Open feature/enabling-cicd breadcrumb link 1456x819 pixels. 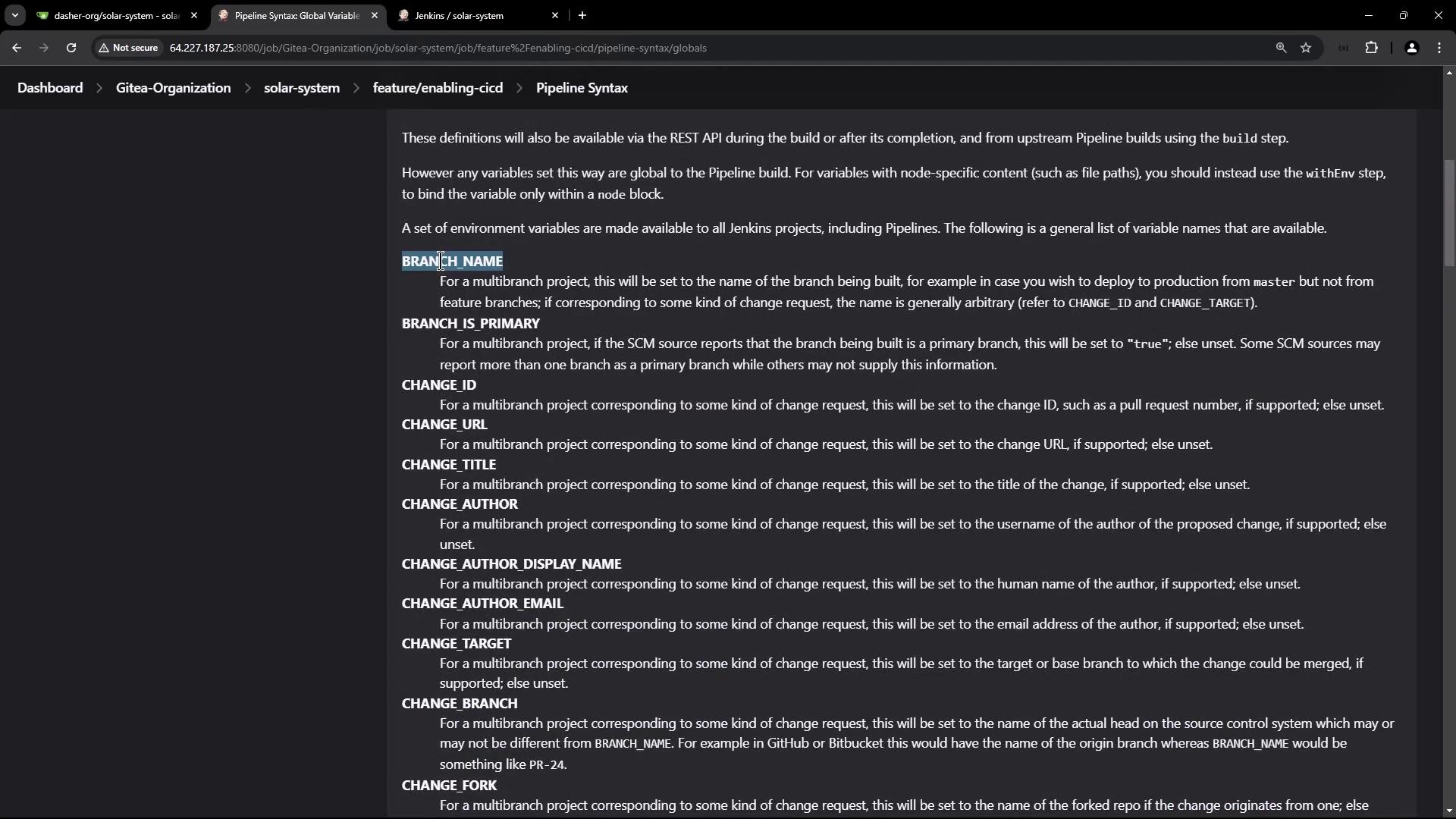click(438, 88)
